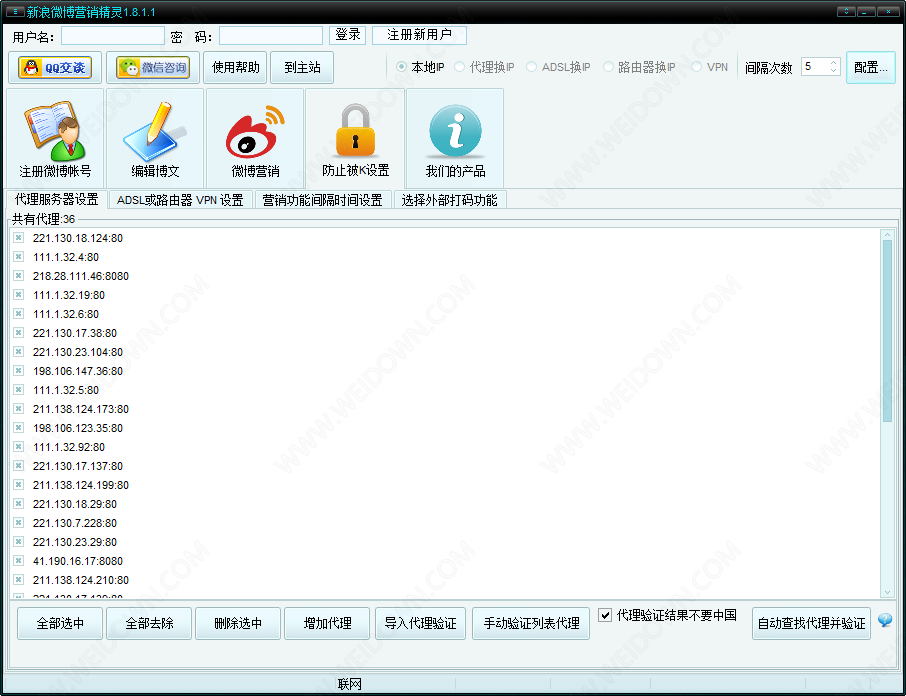Switch to 营销功能间隔时间设置 tab
Image resolution: width=906 pixels, height=696 pixels.
click(322, 200)
